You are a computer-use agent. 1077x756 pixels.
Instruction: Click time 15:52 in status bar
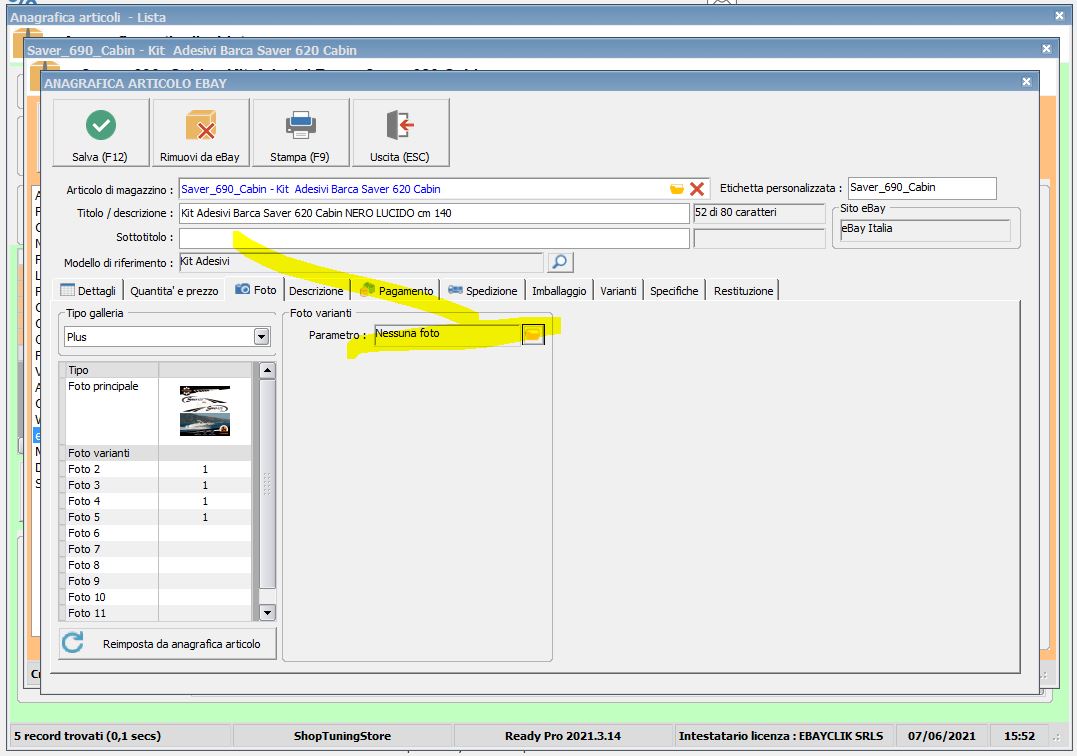[x=1019, y=735]
